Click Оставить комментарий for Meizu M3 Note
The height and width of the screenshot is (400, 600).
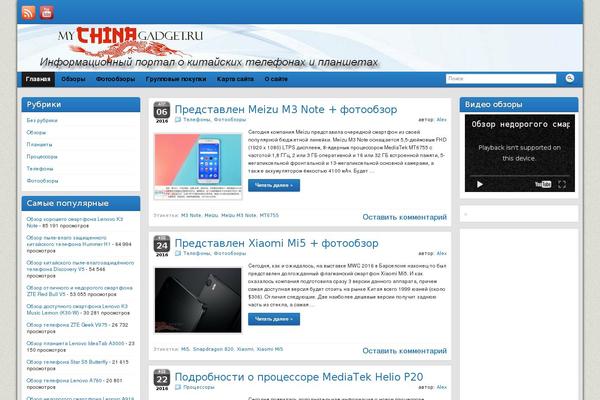click(x=404, y=217)
